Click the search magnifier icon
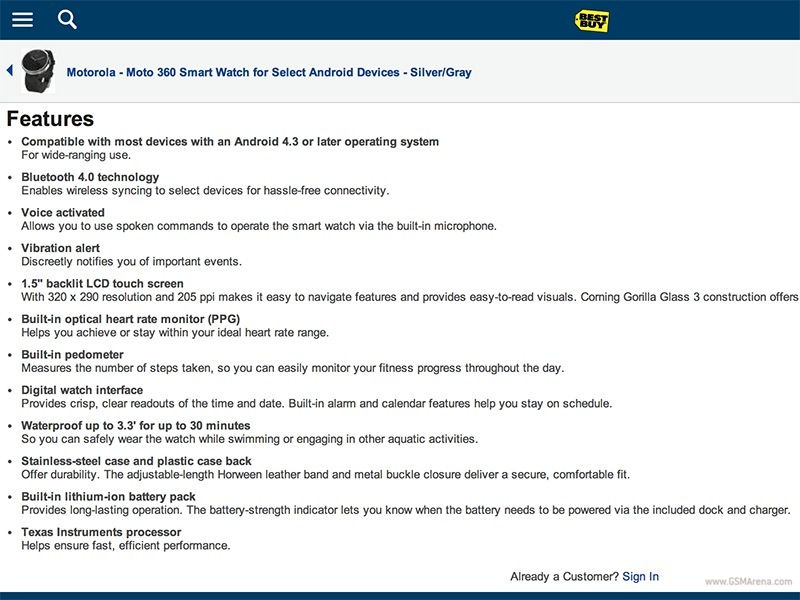Image resolution: width=800 pixels, height=600 pixels. 67,19
